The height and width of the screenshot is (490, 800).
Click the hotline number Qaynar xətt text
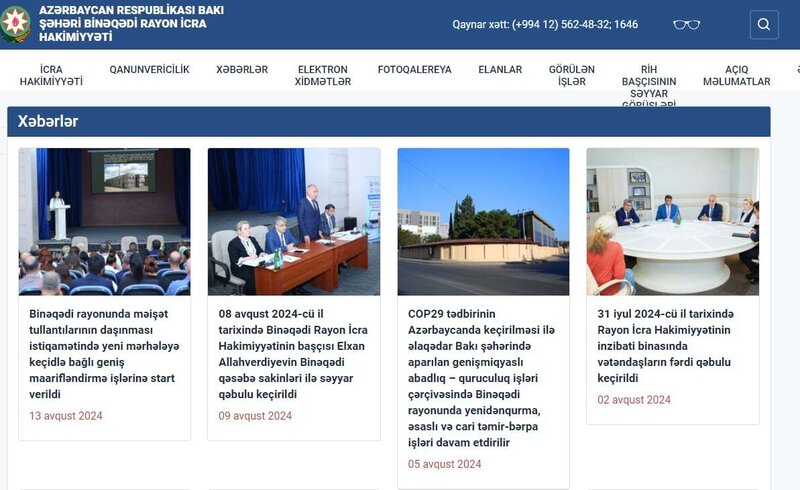545,24
